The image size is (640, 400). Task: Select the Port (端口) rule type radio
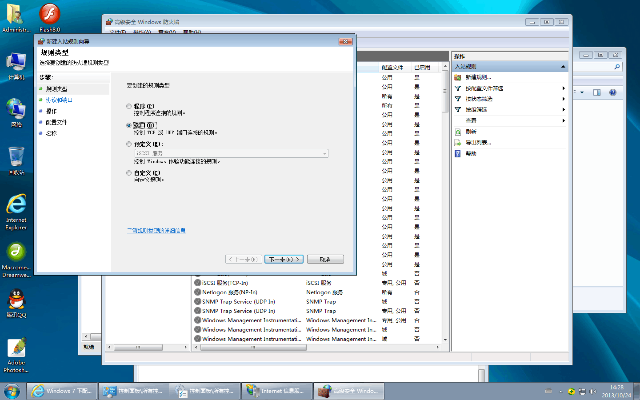click(129, 125)
